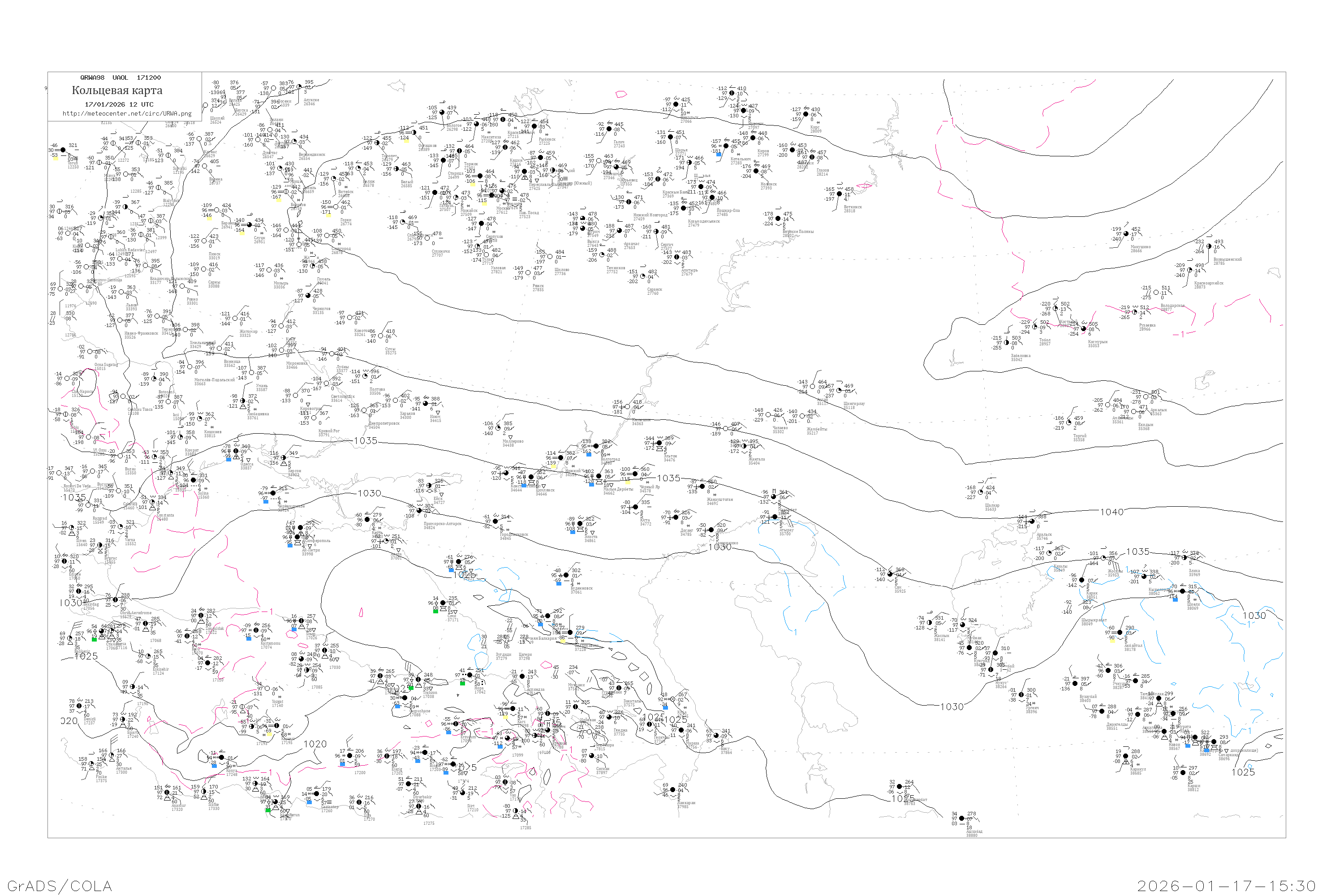Select the Буденновск station filled circle
Screen dimensions: 1344x896
point(566,575)
